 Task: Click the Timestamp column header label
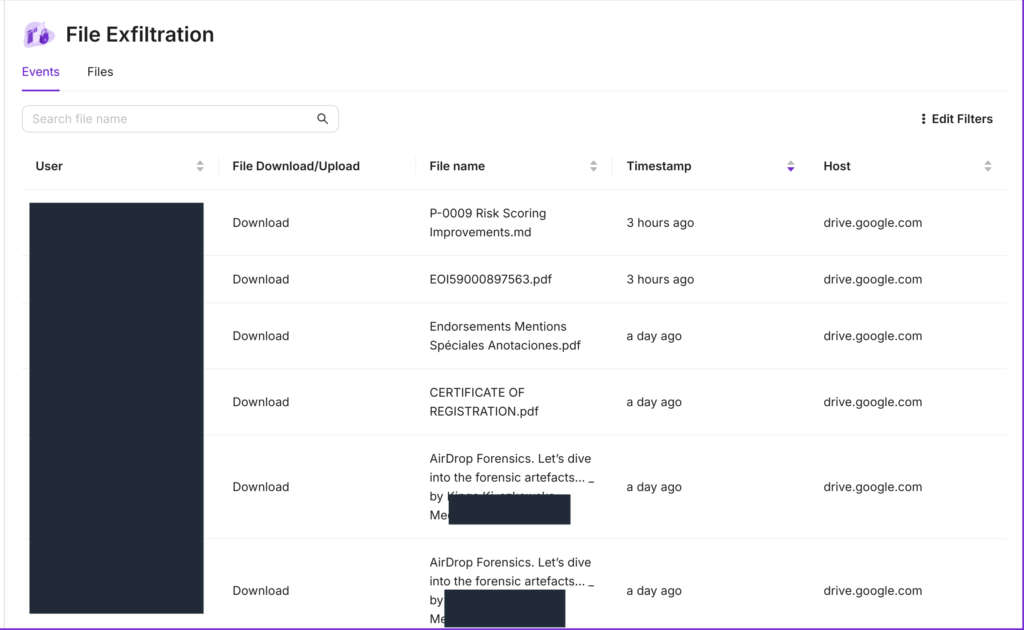(659, 166)
